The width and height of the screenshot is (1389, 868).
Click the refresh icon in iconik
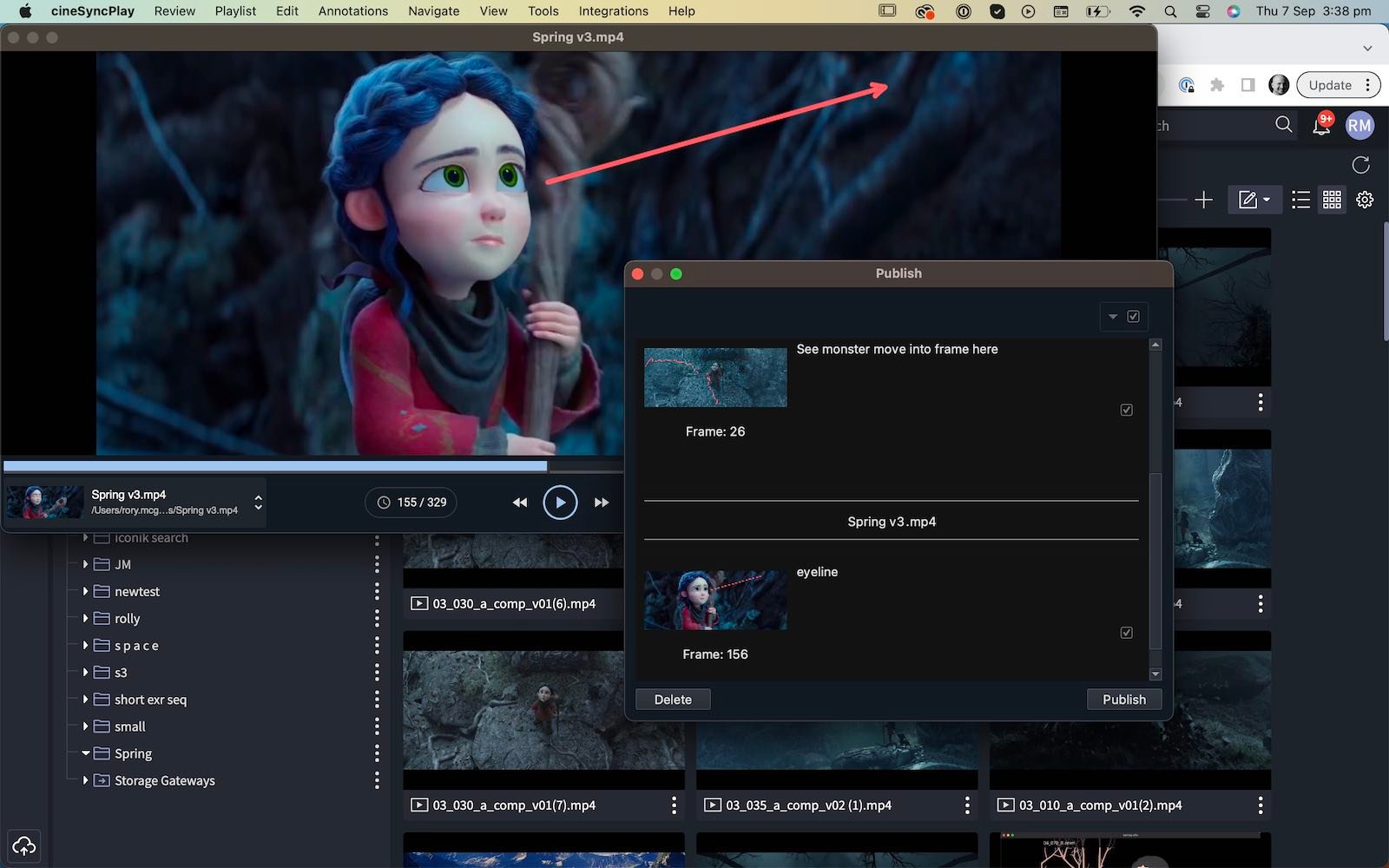[x=1360, y=165]
